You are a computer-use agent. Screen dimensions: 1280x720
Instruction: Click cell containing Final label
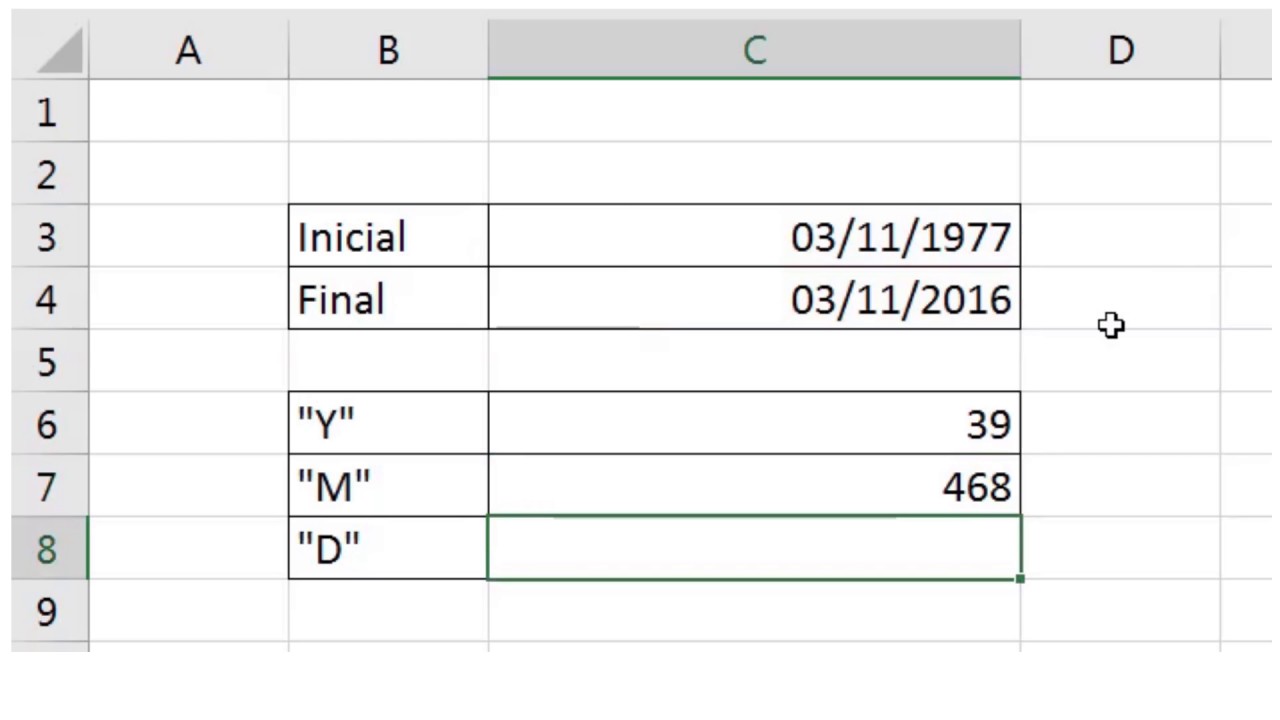click(388, 298)
